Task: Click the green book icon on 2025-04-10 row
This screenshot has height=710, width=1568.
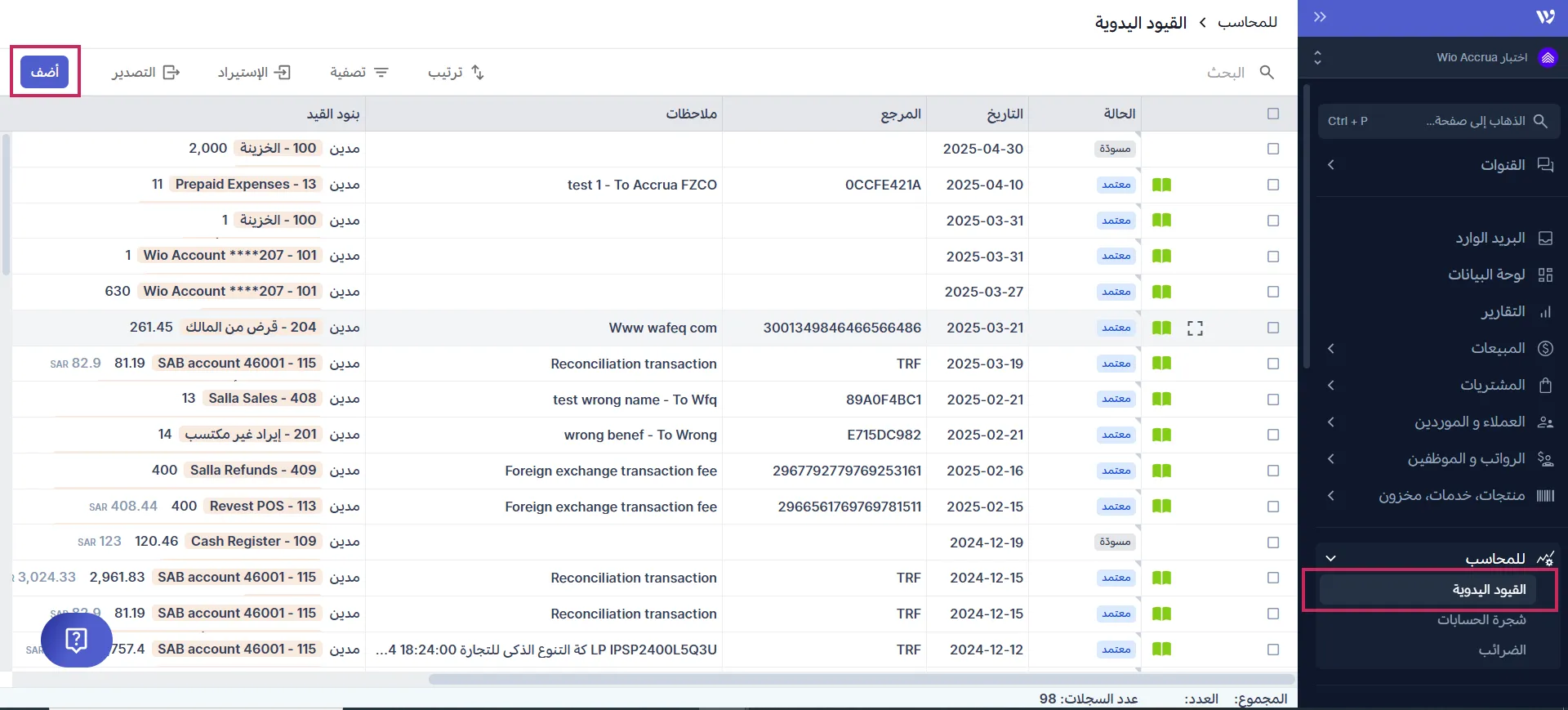Action: pyautogui.click(x=1161, y=185)
